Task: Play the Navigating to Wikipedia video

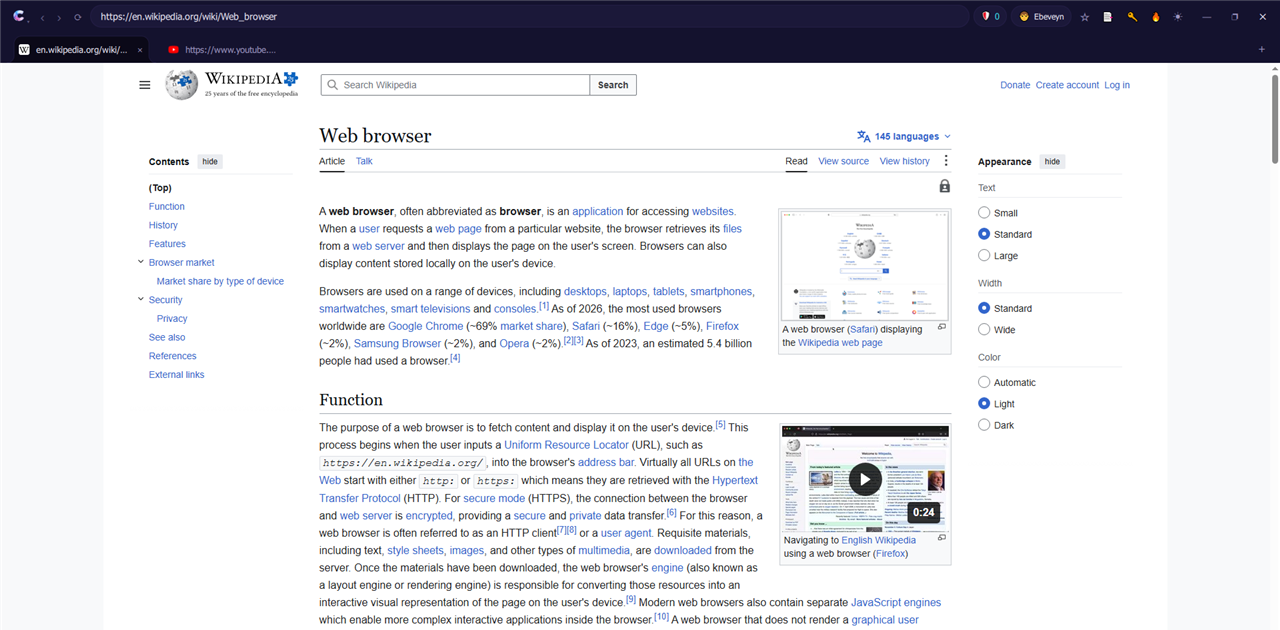Action: (866, 479)
